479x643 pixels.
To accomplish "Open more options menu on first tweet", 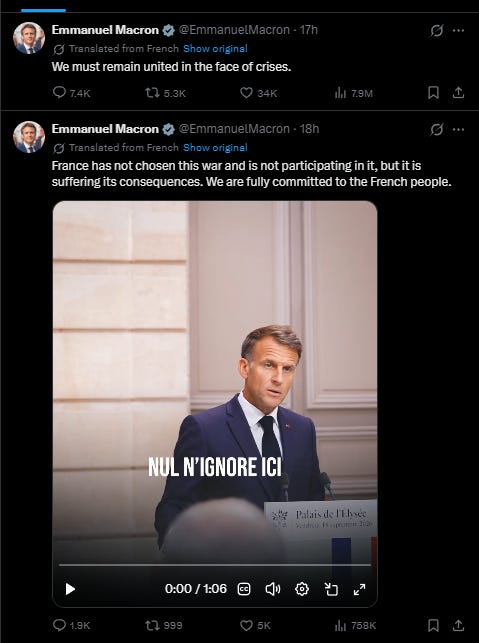I will (458, 31).
